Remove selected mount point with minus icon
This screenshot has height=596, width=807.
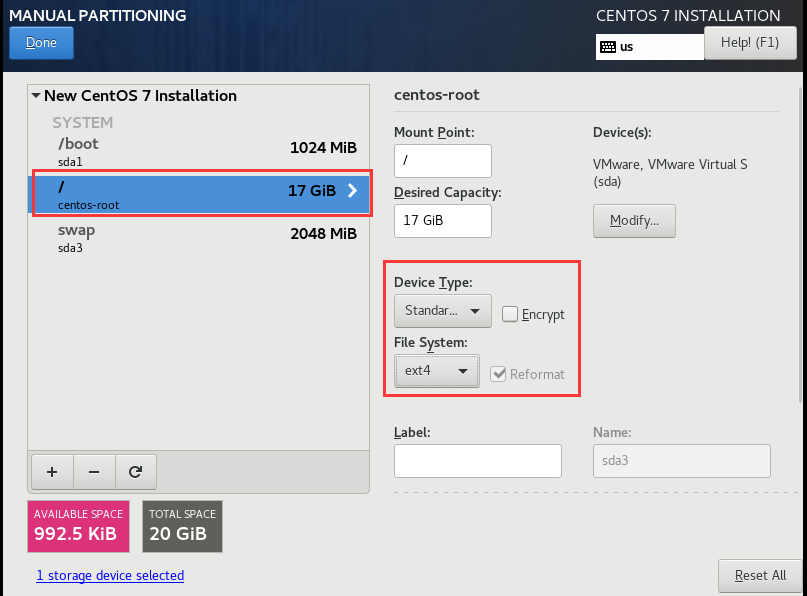click(x=94, y=472)
